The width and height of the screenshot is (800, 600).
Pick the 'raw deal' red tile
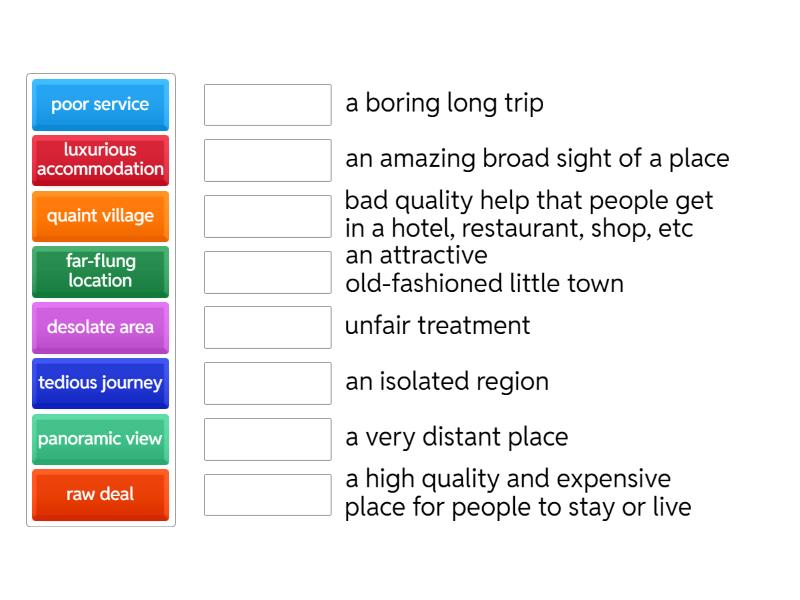click(x=100, y=495)
